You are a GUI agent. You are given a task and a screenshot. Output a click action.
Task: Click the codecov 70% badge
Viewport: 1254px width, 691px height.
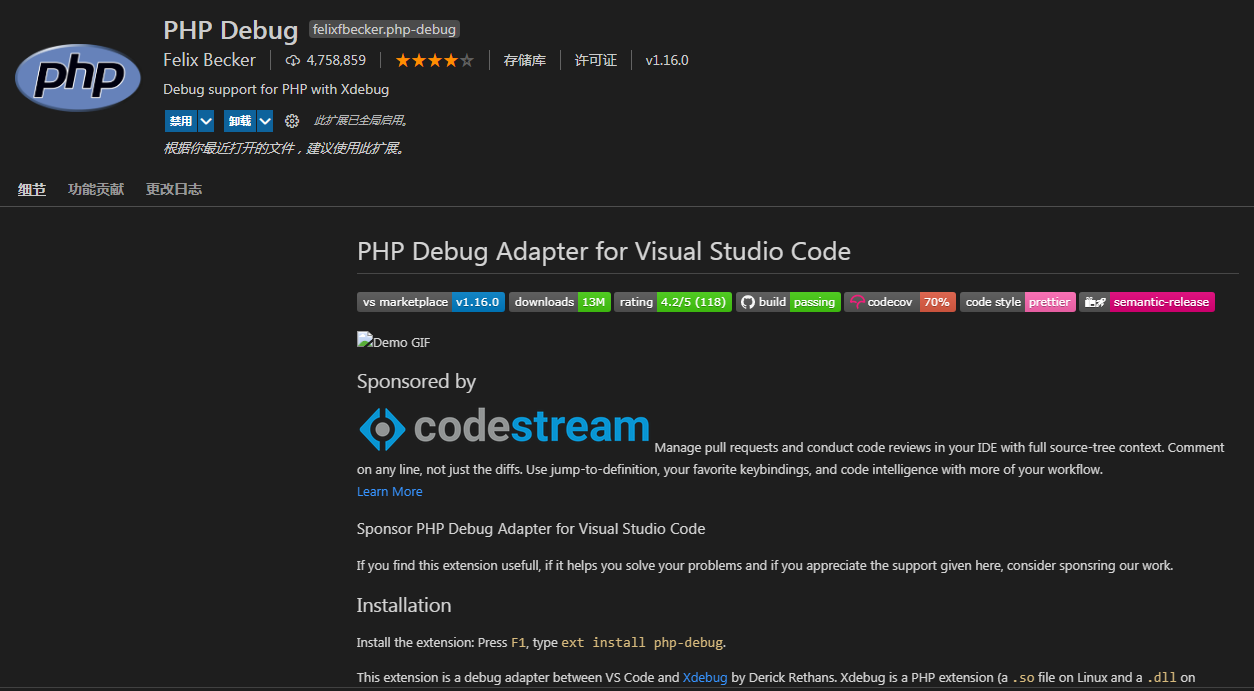point(900,302)
